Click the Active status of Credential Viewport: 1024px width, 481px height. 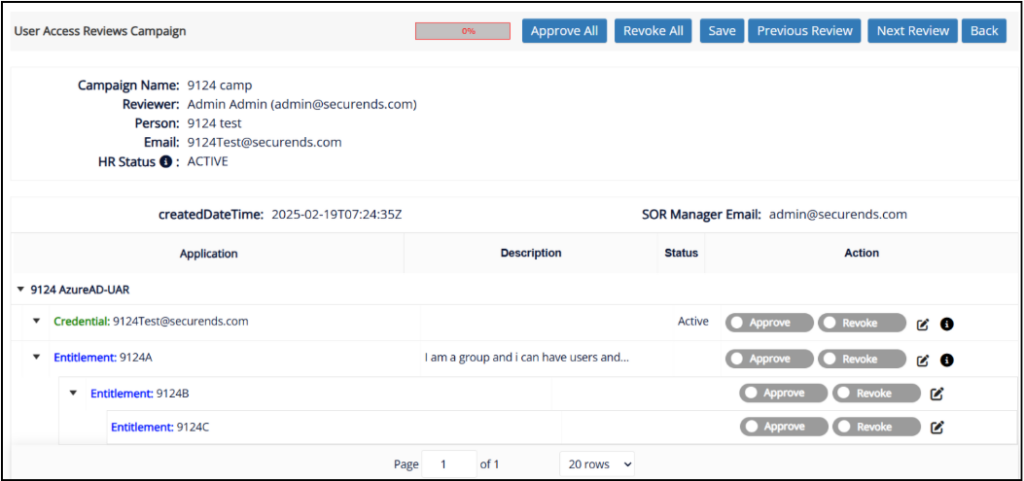point(693,322)
